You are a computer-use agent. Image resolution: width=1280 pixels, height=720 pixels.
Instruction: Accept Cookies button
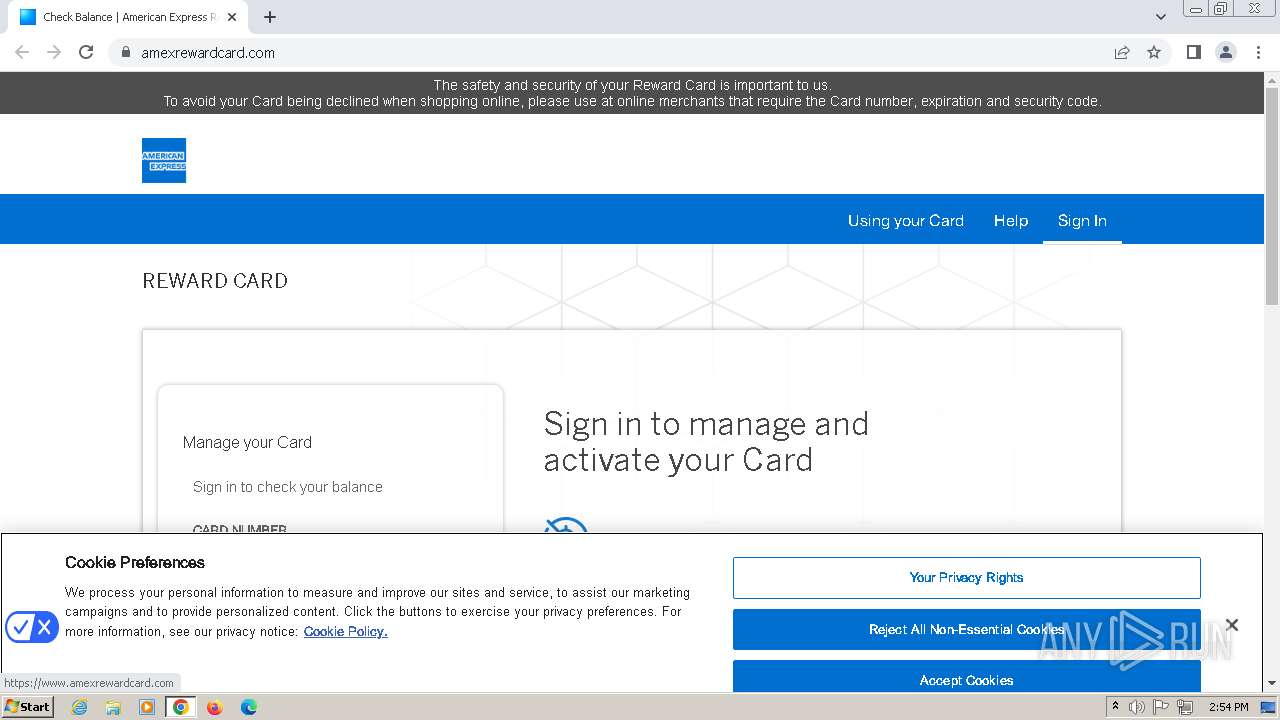(966, 677)
